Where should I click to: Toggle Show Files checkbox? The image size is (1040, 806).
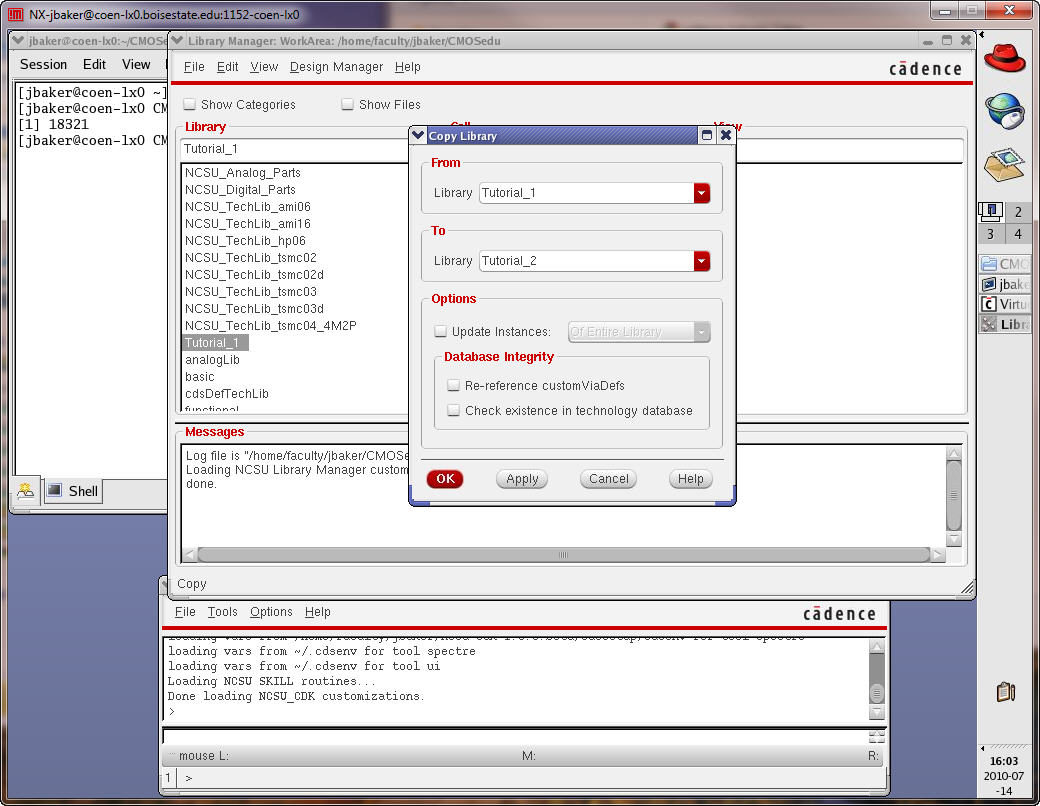point(348,104)
